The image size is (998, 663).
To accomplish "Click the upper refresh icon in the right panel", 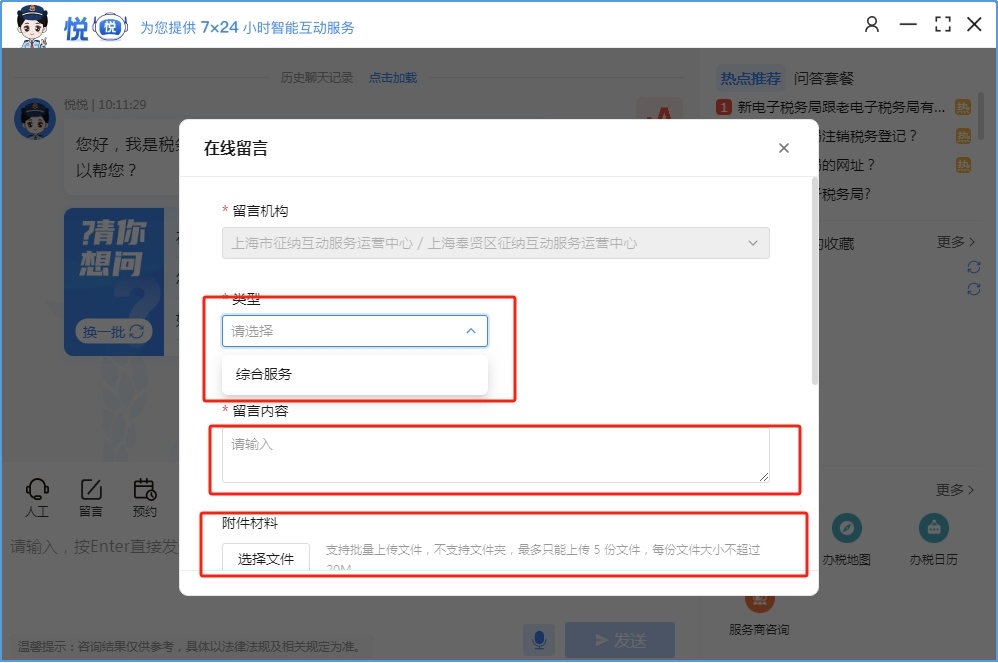I will (x=973, y=267).
